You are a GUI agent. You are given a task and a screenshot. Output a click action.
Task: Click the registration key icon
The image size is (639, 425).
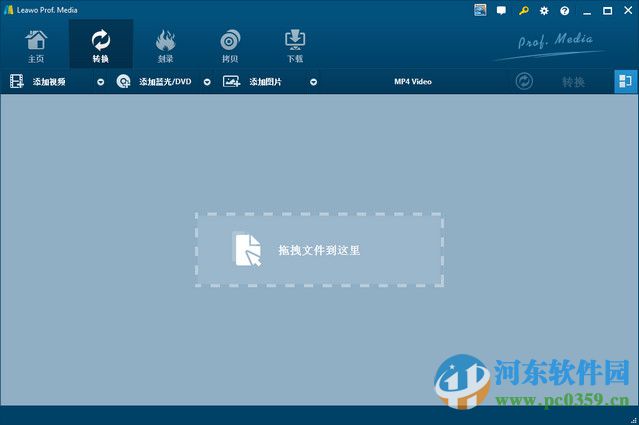(x=524, y=11)
